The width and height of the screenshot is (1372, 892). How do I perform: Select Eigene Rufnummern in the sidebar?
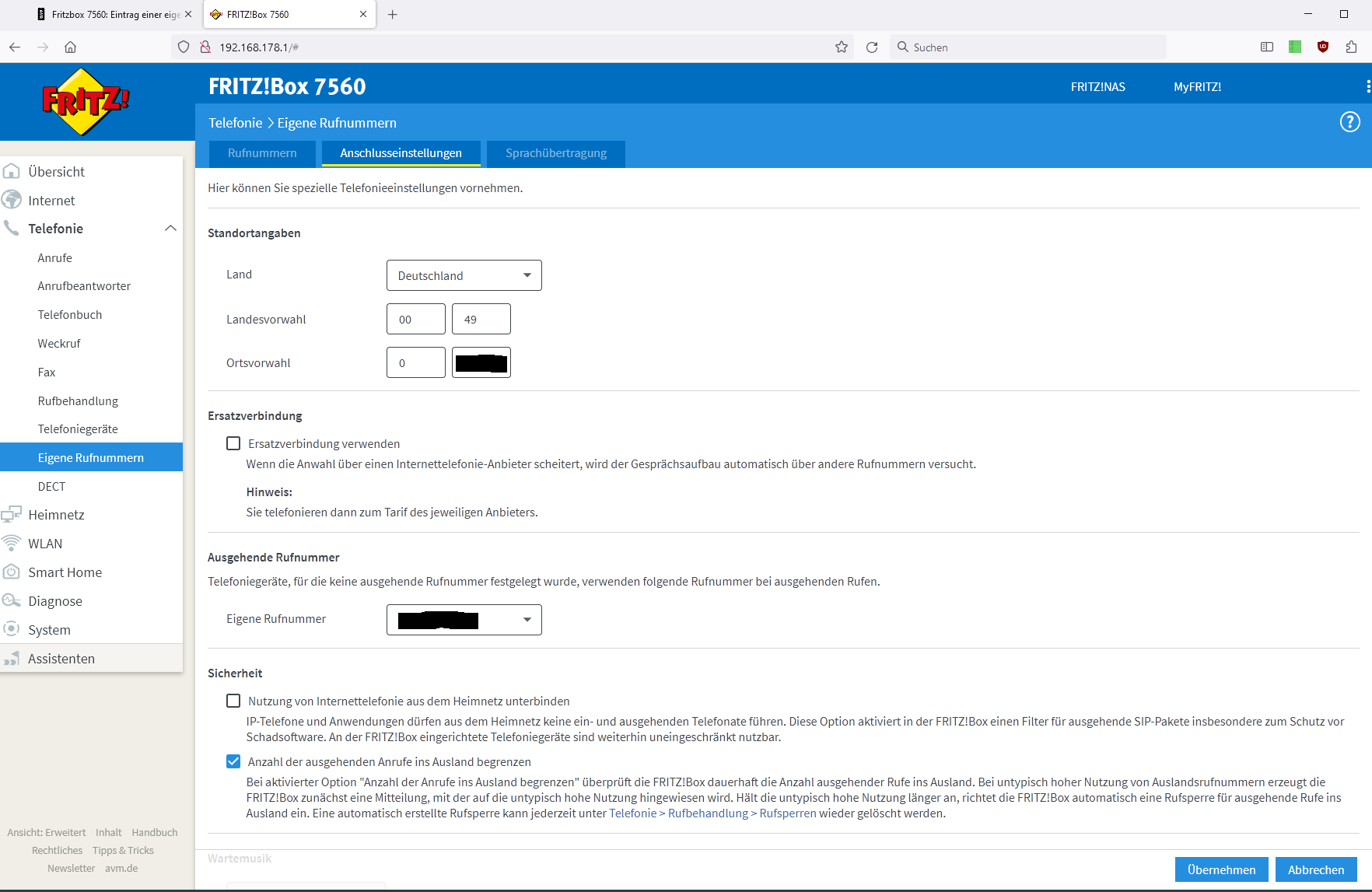click(91, 457)
